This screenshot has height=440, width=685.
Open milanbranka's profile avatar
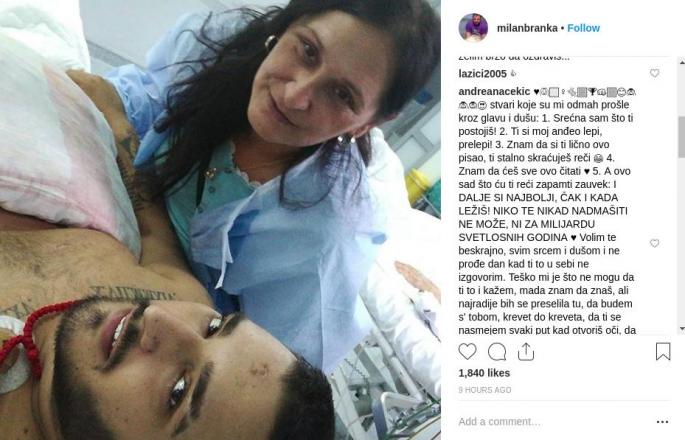(x=473, y=28)
